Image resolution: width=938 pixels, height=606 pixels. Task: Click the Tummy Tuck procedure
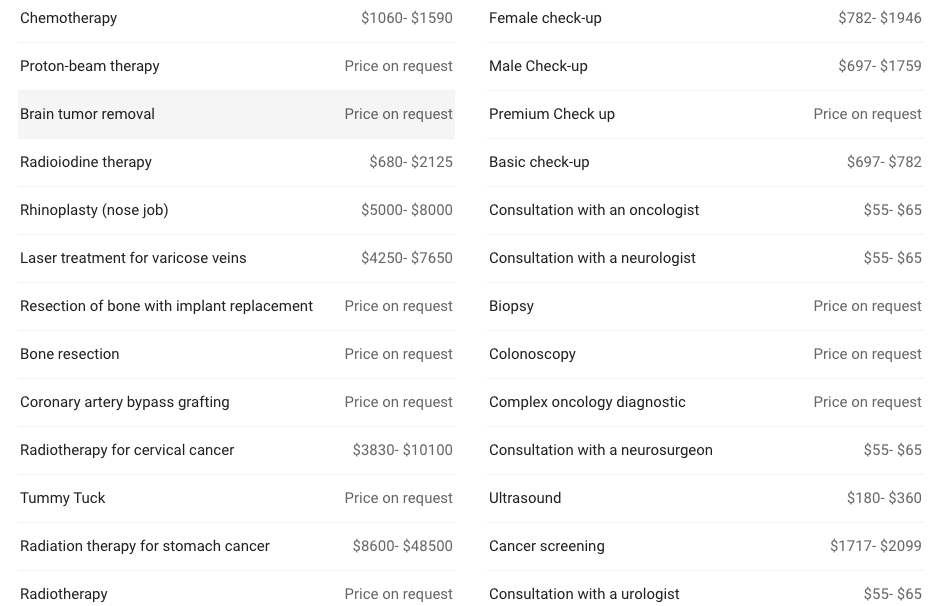(236, 498)
